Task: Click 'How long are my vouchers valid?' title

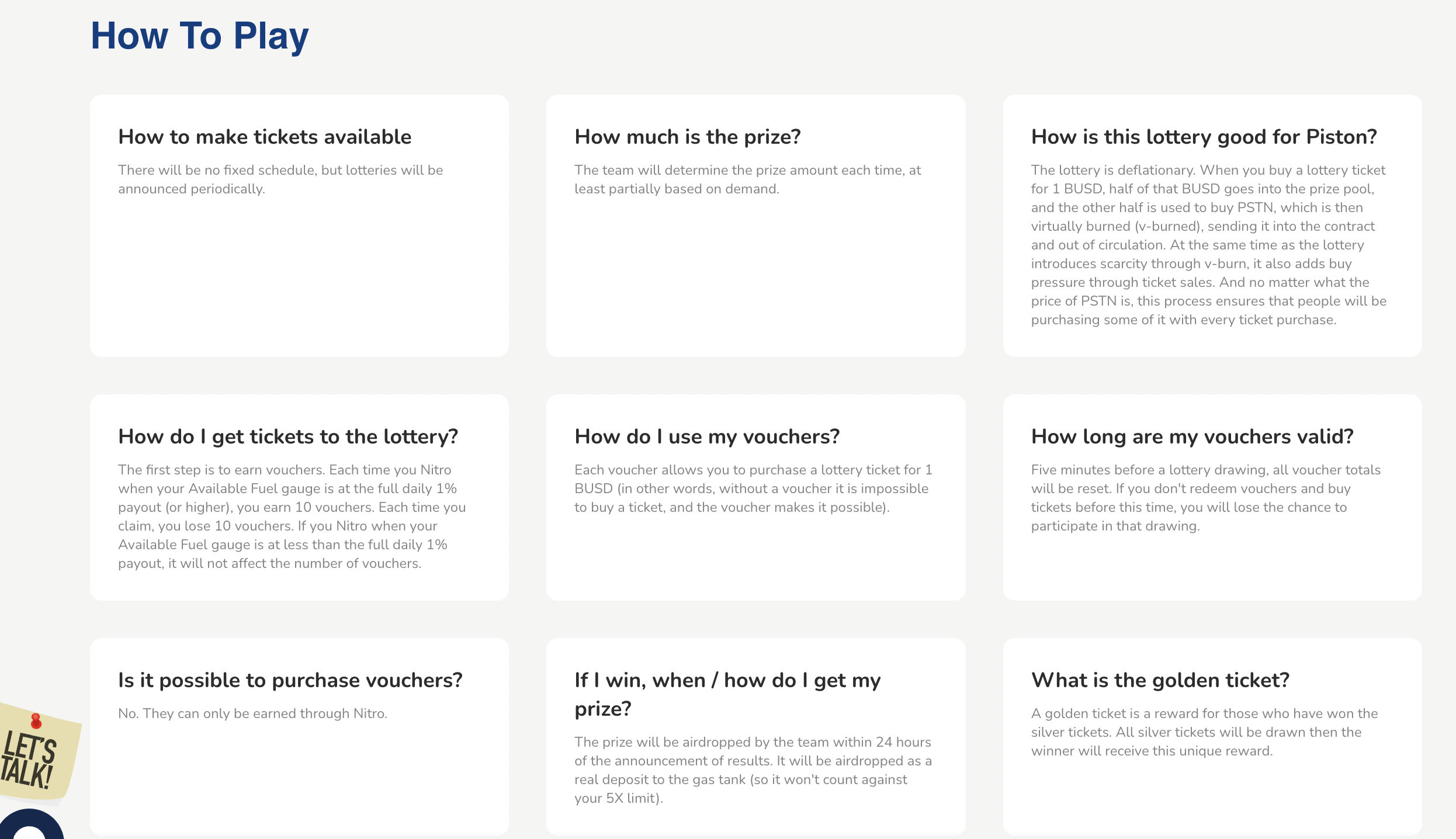Action: [x=1192, y=436]
